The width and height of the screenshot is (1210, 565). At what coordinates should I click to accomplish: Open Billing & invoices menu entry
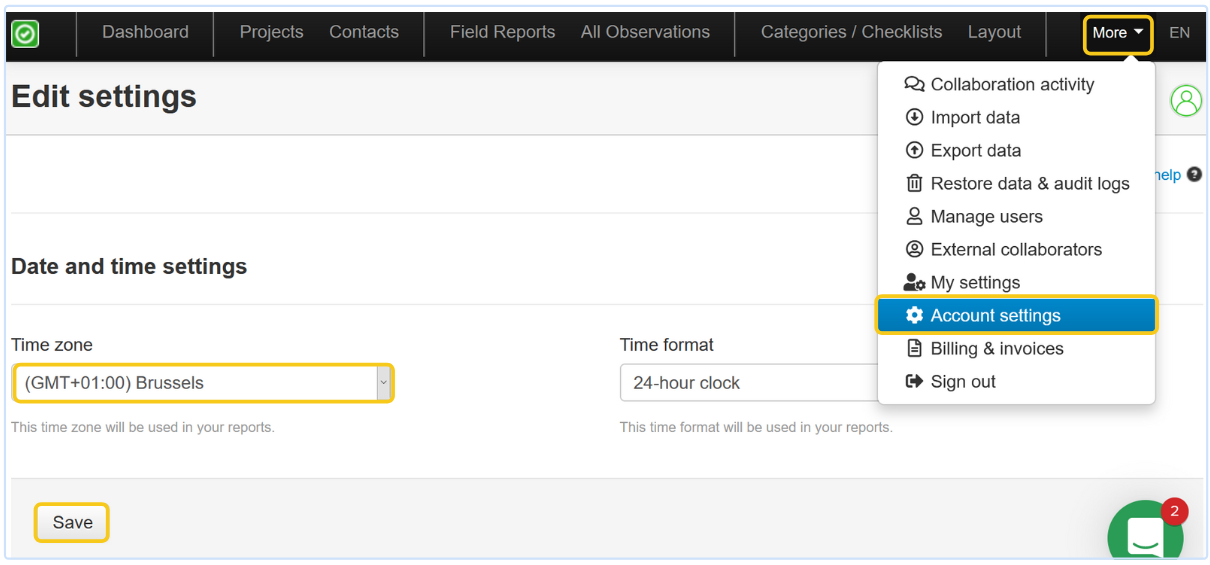pyautogui.click(x=996, y=348)
